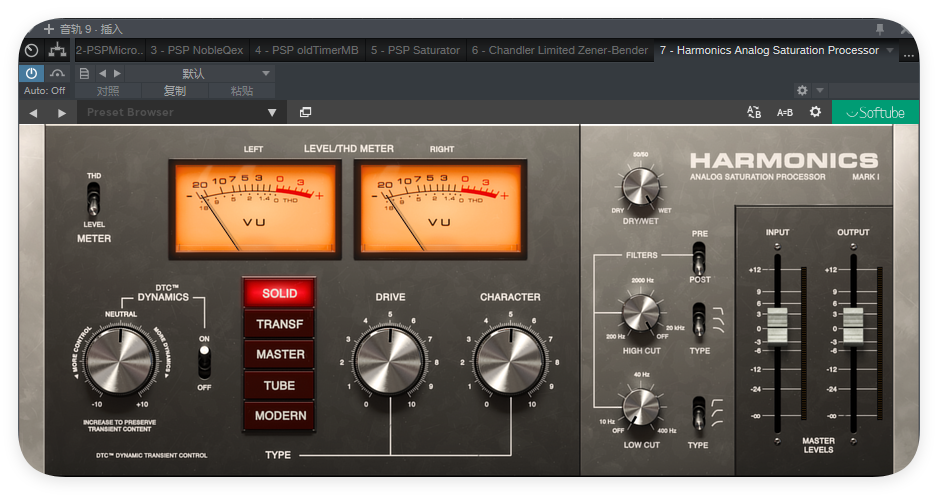
Task: Switch to Chandler Limited Zener-Bender tab
Action: tap(559, 50)
